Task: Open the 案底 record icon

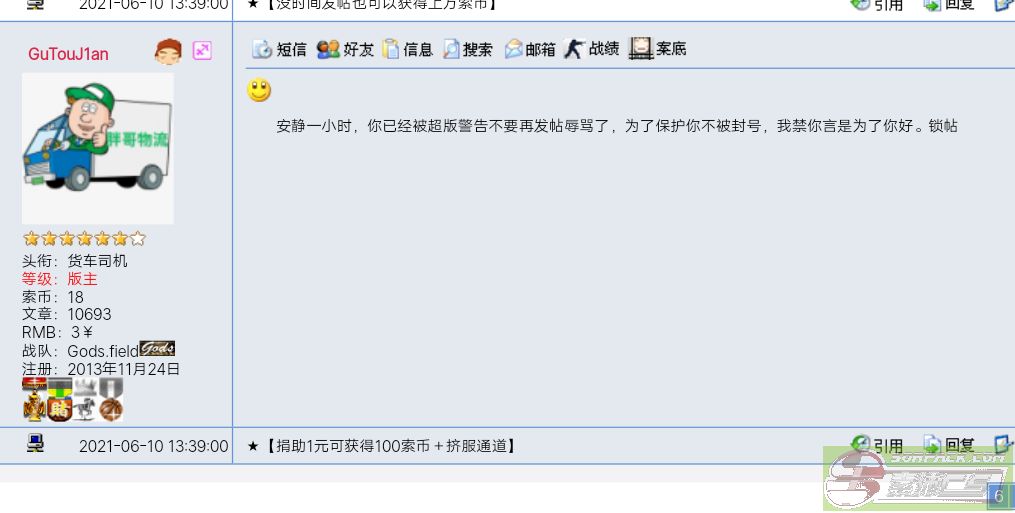Action: [658, 49]
